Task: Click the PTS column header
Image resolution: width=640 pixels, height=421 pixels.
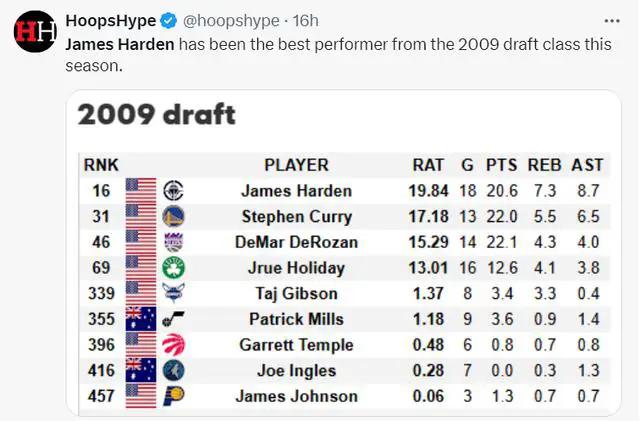Action: pyautogui.click(x=502, y=165)
